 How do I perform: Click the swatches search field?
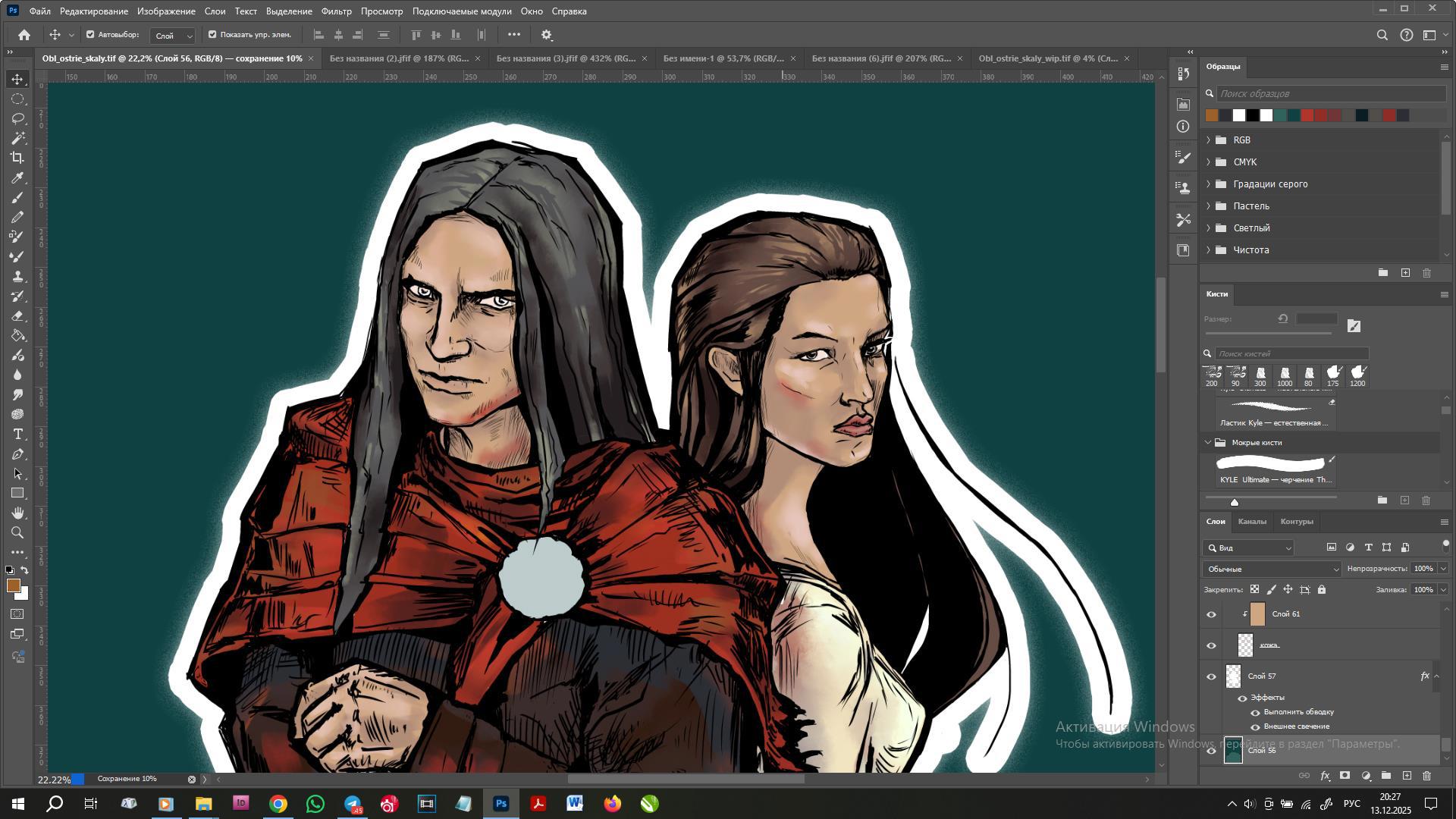point(1330,93)
